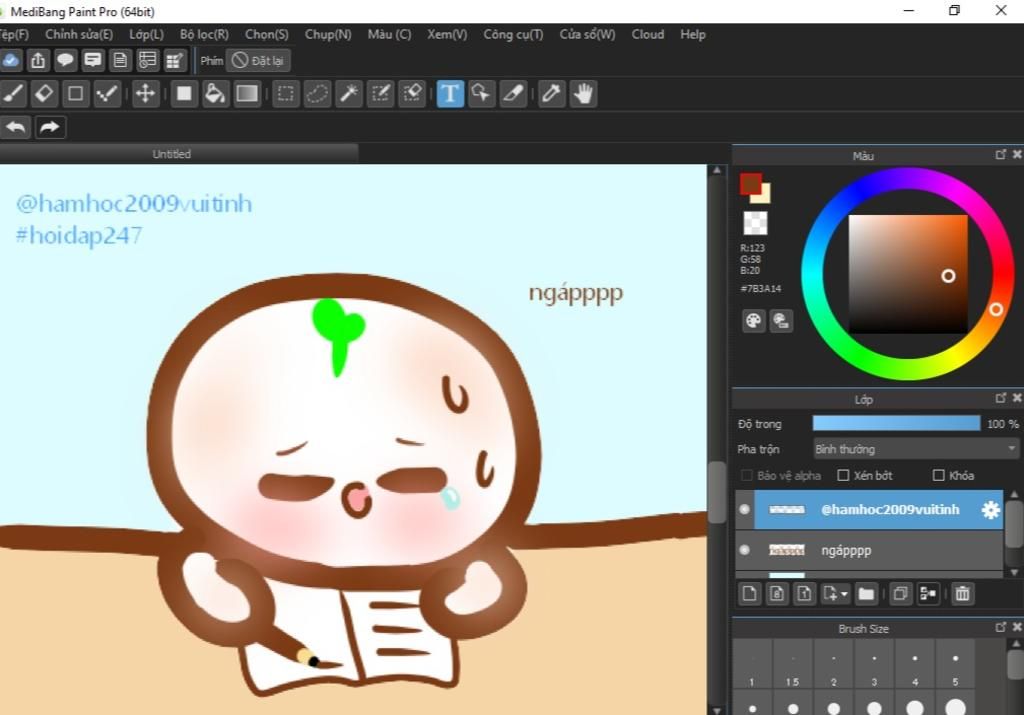Open the Chọn(S) menu
The image size is (1024, 715).
point(266,35)
